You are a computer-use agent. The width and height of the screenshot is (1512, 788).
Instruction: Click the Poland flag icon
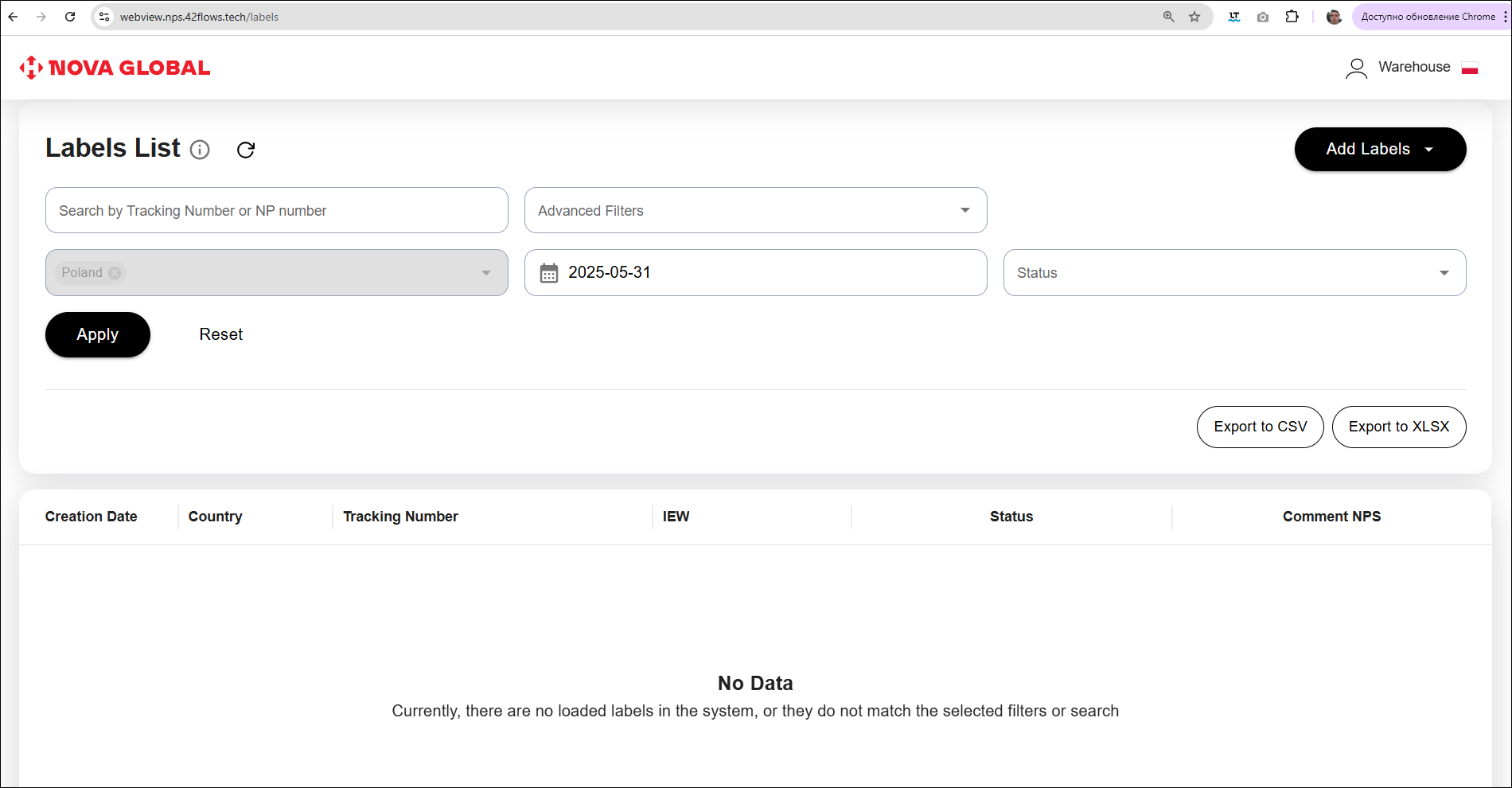coord(1470,68)
